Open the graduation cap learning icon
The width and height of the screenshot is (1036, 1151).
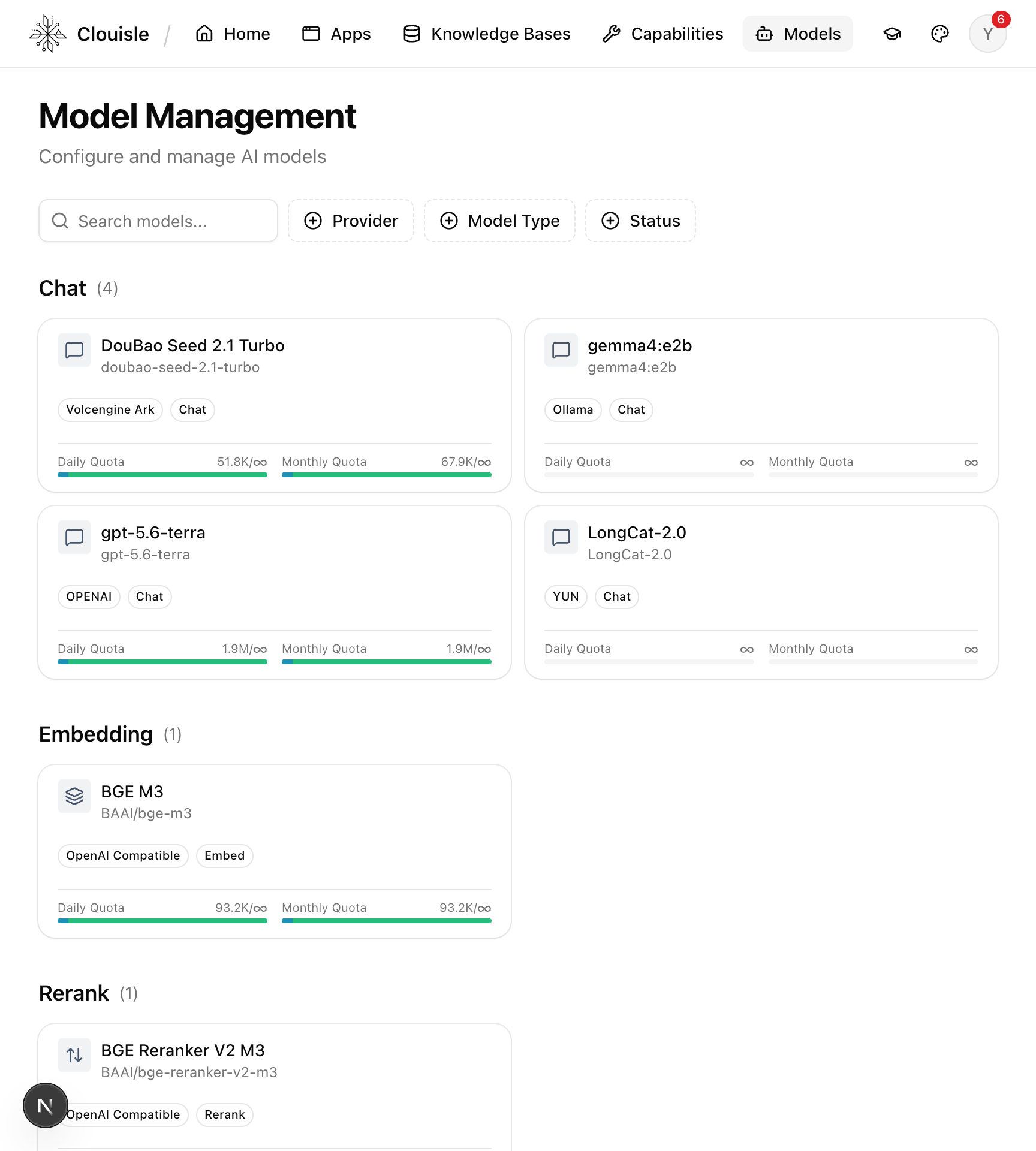point(892,34)
